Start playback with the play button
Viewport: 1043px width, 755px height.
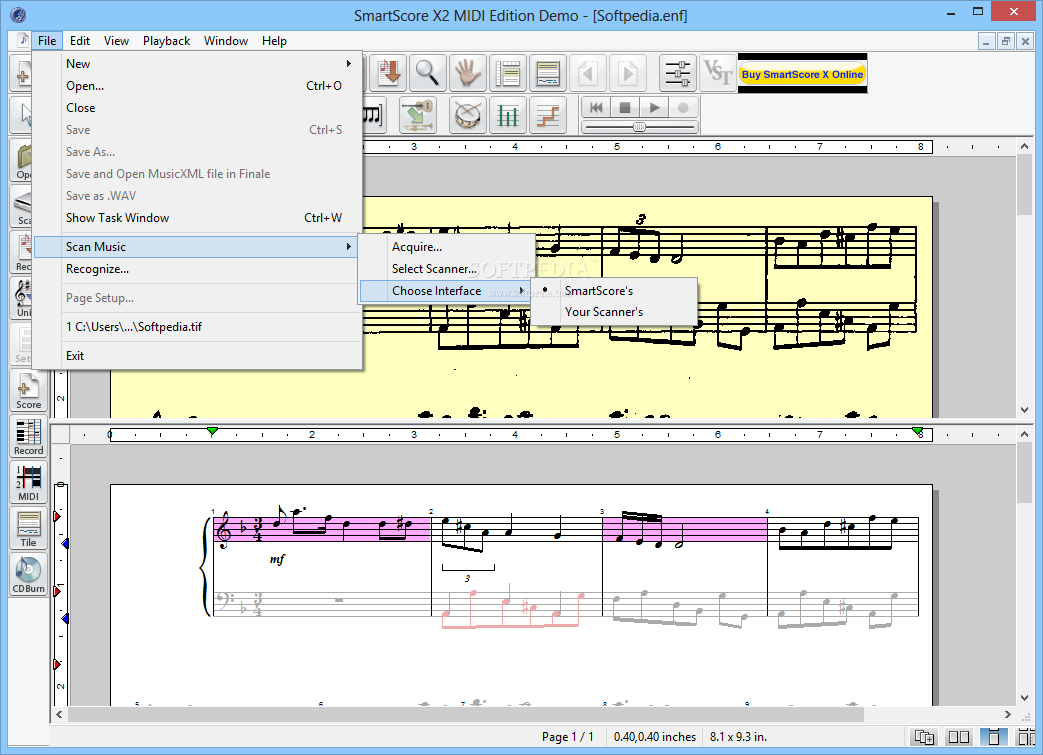[x=654, y=107]
